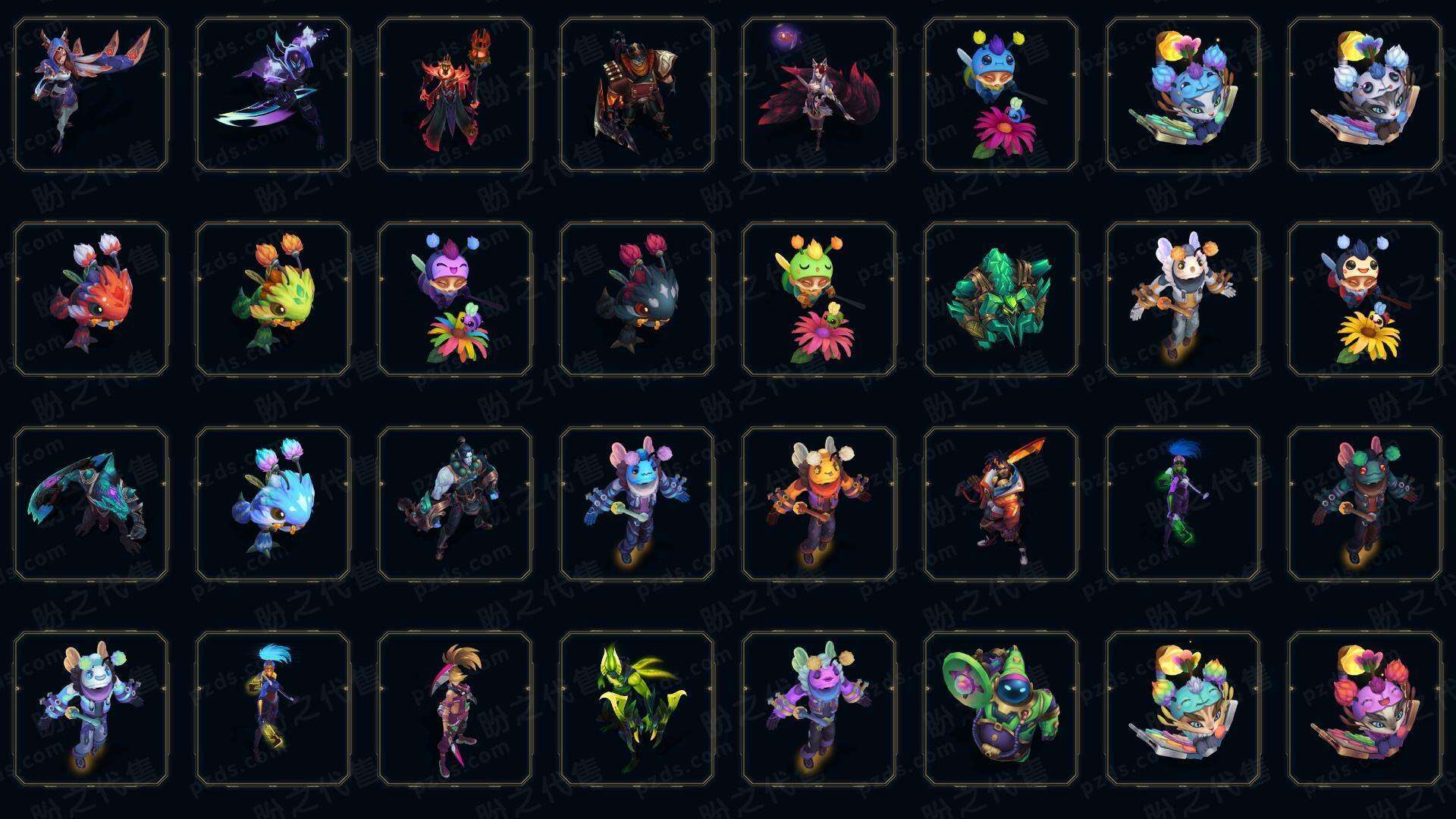Choose the blue-haired neon green ninja skin

click(x=1183, y=504)
